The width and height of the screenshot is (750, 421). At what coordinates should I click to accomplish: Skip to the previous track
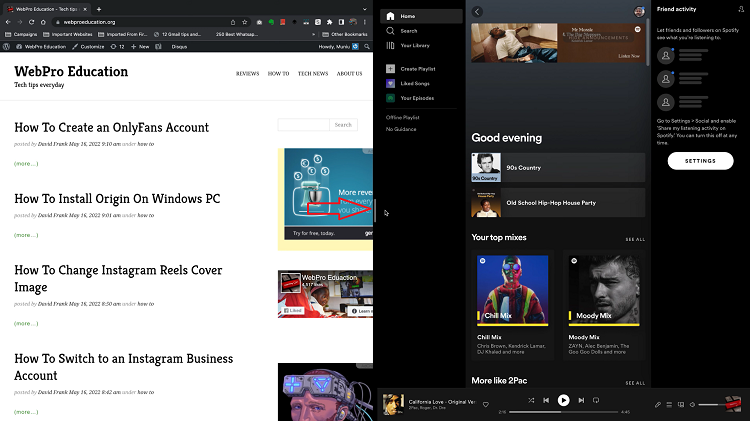tap(546, 400)
